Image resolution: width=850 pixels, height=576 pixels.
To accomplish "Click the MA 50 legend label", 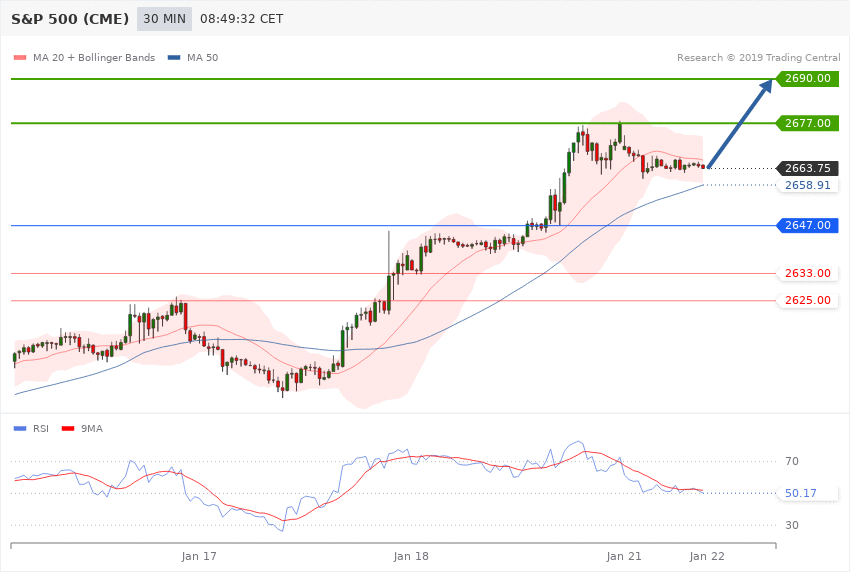I will pyautogui.click(x=202, y=57).
